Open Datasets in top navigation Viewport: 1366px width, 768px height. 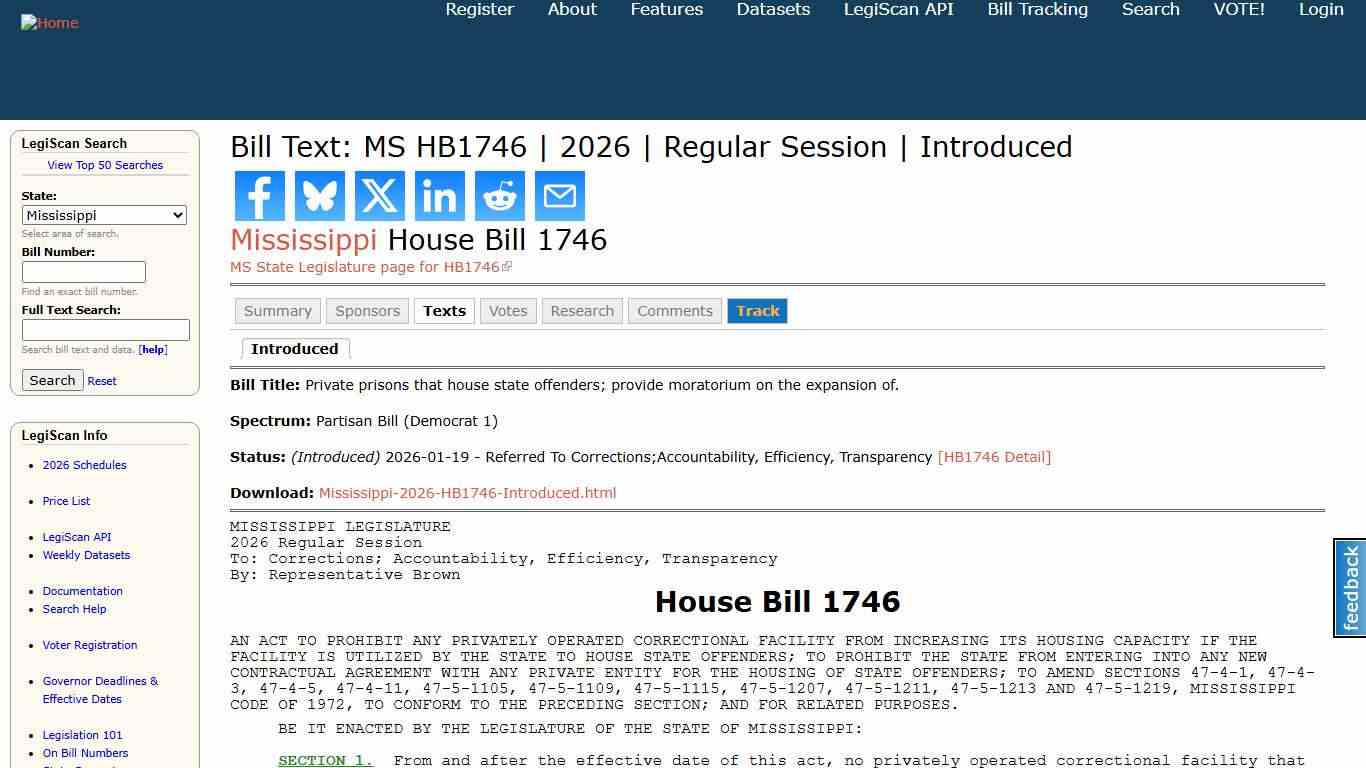(772, 9)
